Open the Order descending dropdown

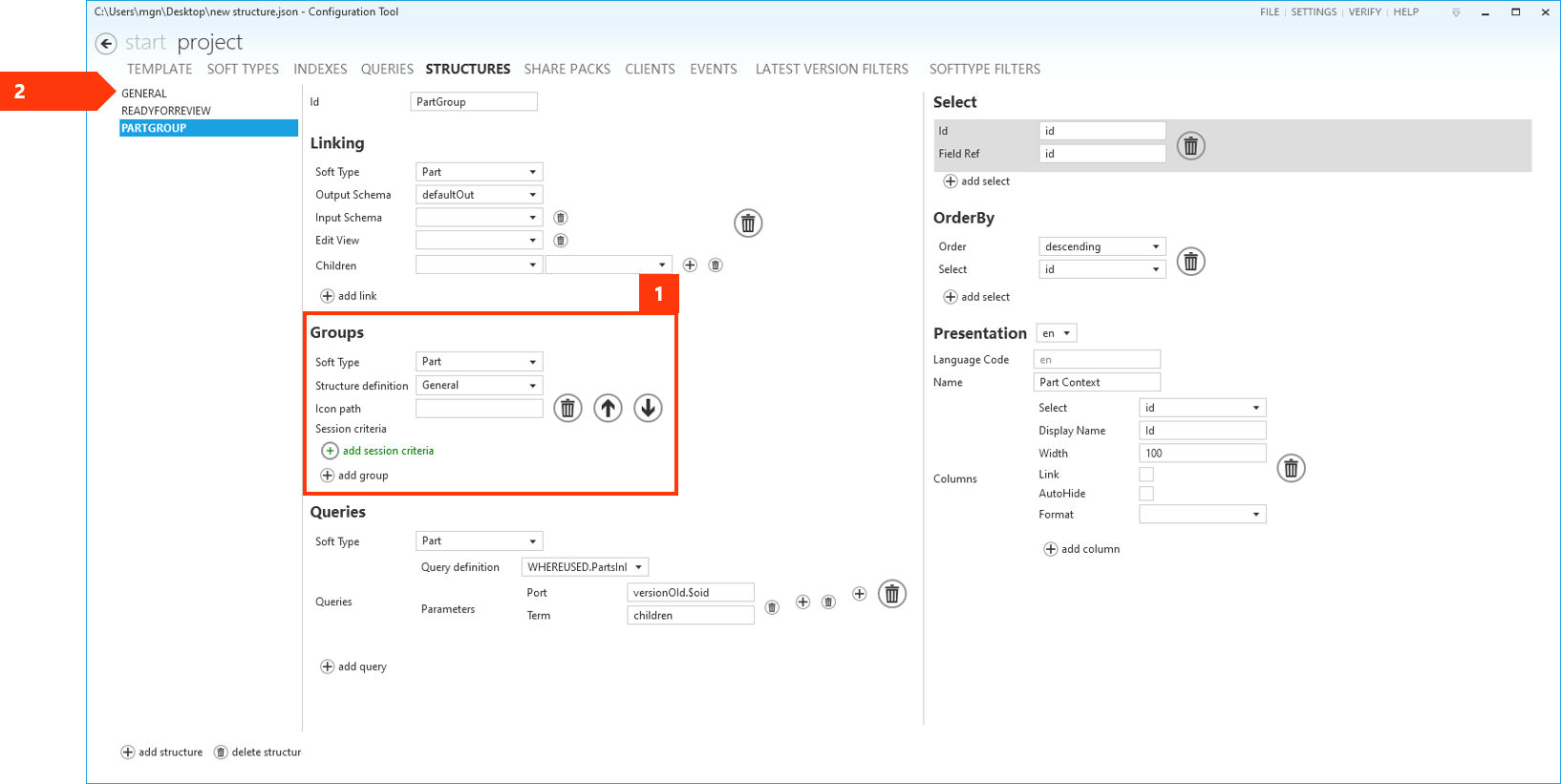tap(1101, 246)
